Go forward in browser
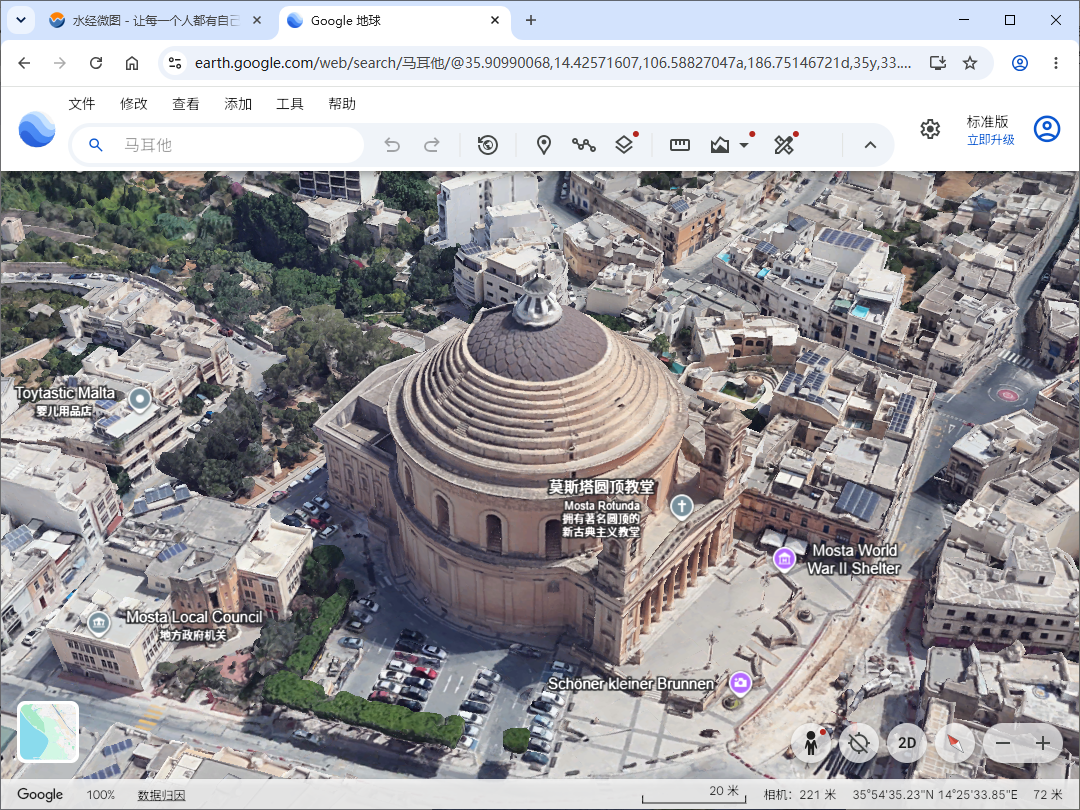Image resolution: width=1080 pixels, height=810 pixels. coord(60,63)
